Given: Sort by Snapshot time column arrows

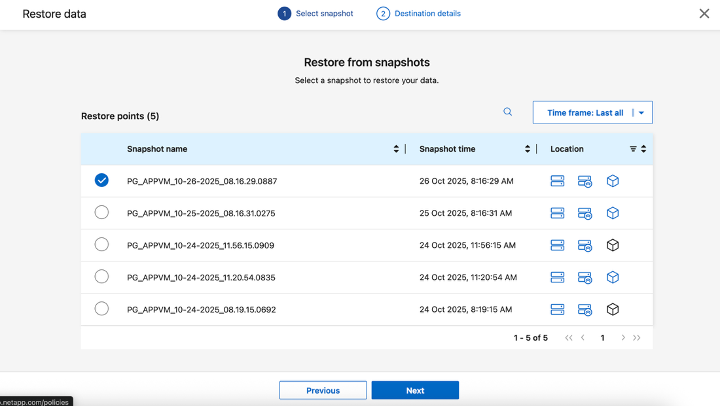Looking at the screenshot, I should pos(528,149).
